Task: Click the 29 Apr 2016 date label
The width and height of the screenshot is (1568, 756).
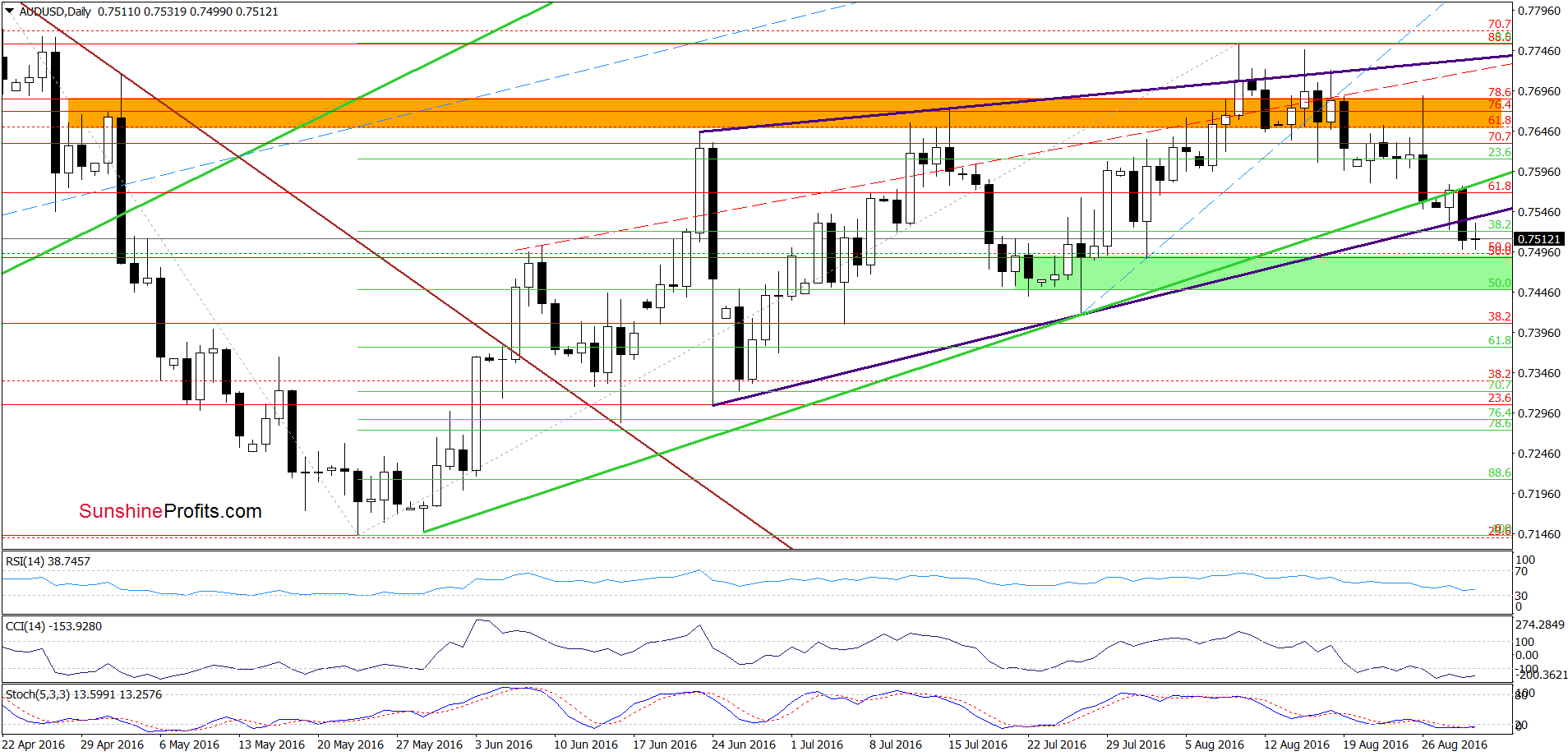Action: point(112,744)
